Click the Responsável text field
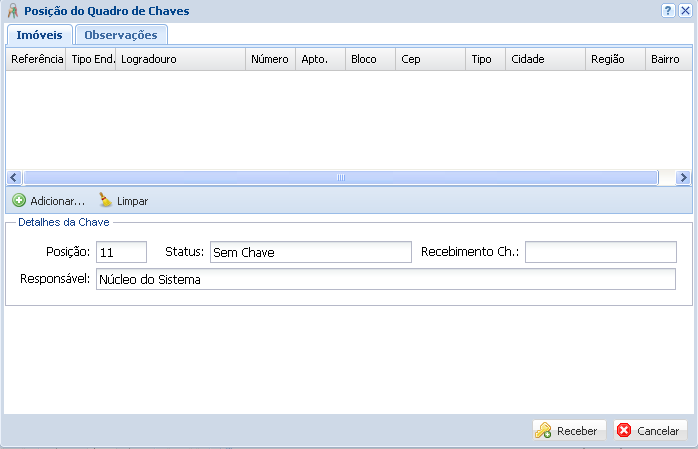698x449 pixels. point(385,280)
